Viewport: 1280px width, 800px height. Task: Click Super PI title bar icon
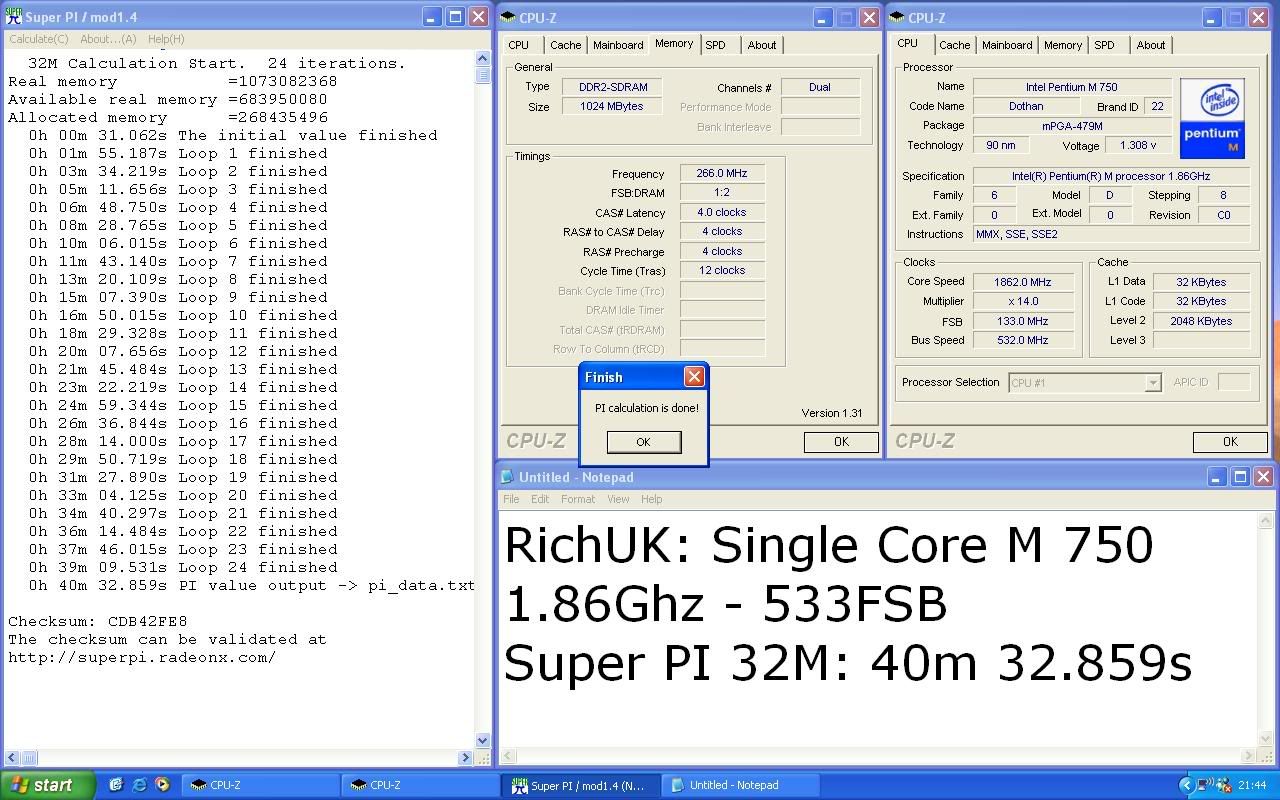pos(14,17)
